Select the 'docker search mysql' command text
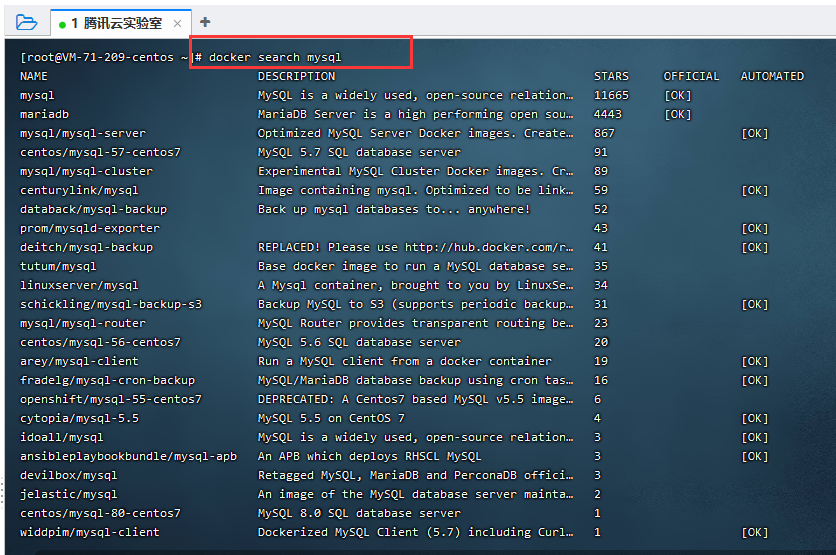836x555 pixels. pos(275,57)
